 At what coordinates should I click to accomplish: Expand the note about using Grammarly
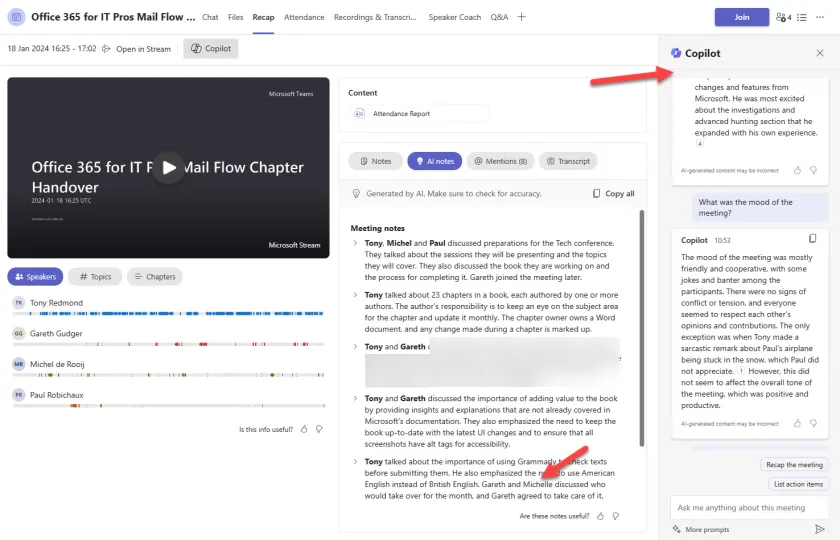tap(355, 461)
